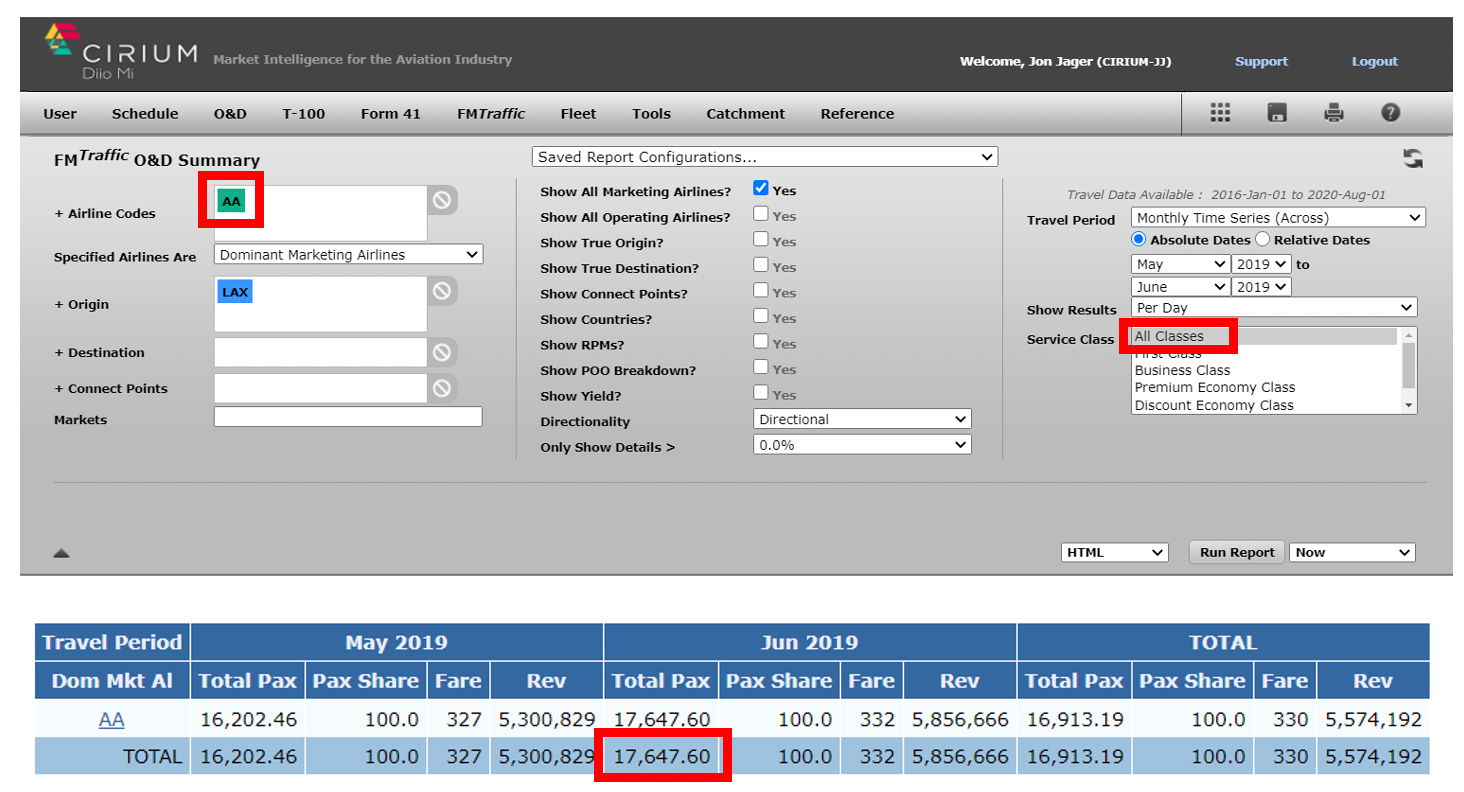The height and width of the screenshot is (792, 1464).
Task: Clear the Connect Points field
Action: [x=442, y=388]
